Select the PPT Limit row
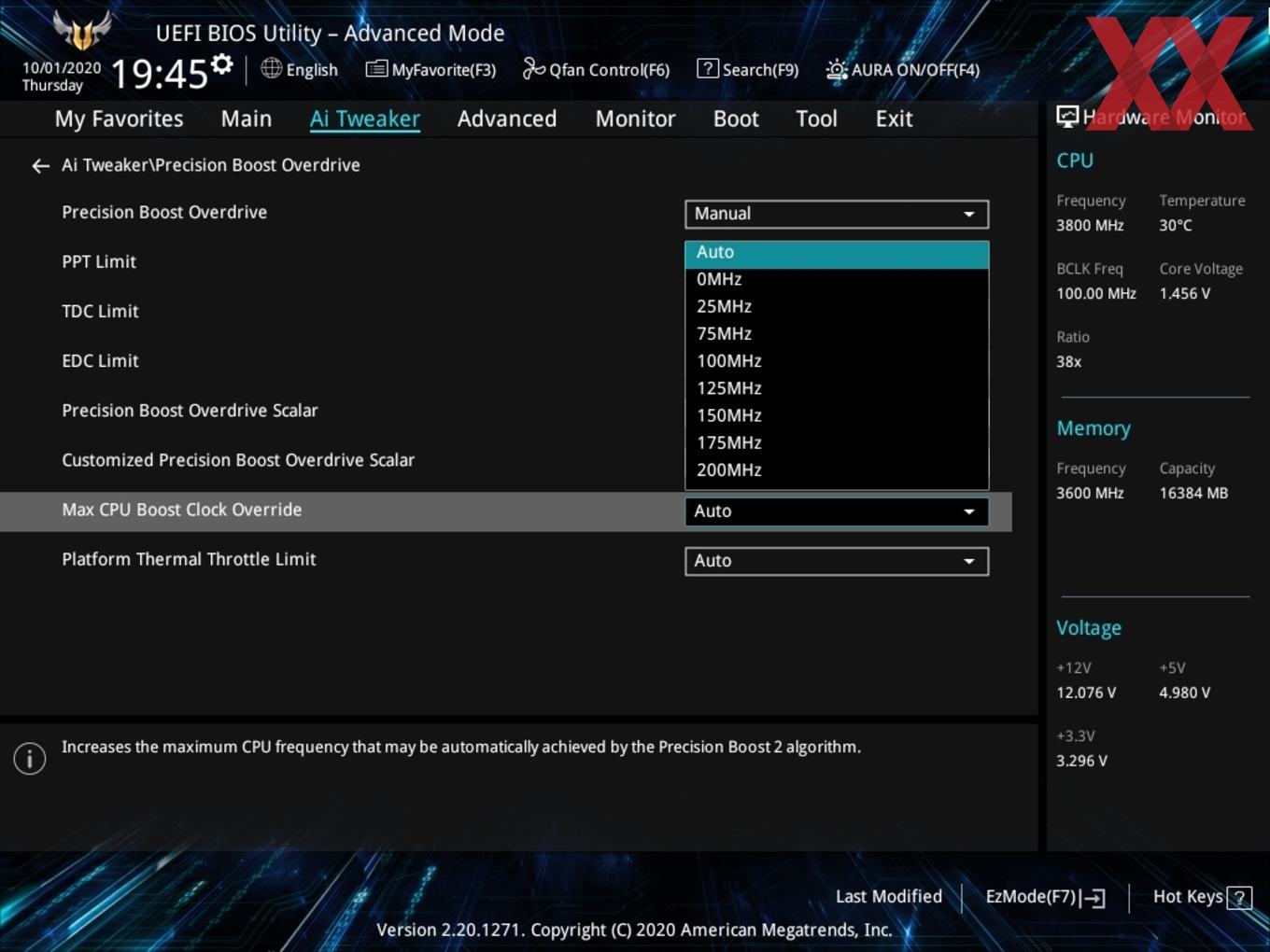This screenshot has width=1270, height=952. click(x=99, y=262)
